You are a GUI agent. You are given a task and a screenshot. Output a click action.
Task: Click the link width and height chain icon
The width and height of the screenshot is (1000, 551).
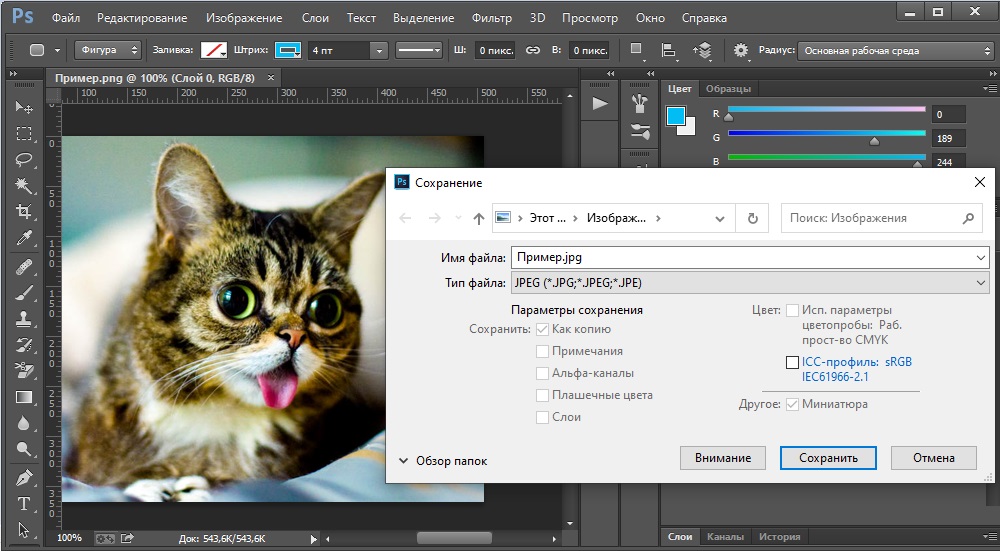(533, 50)
